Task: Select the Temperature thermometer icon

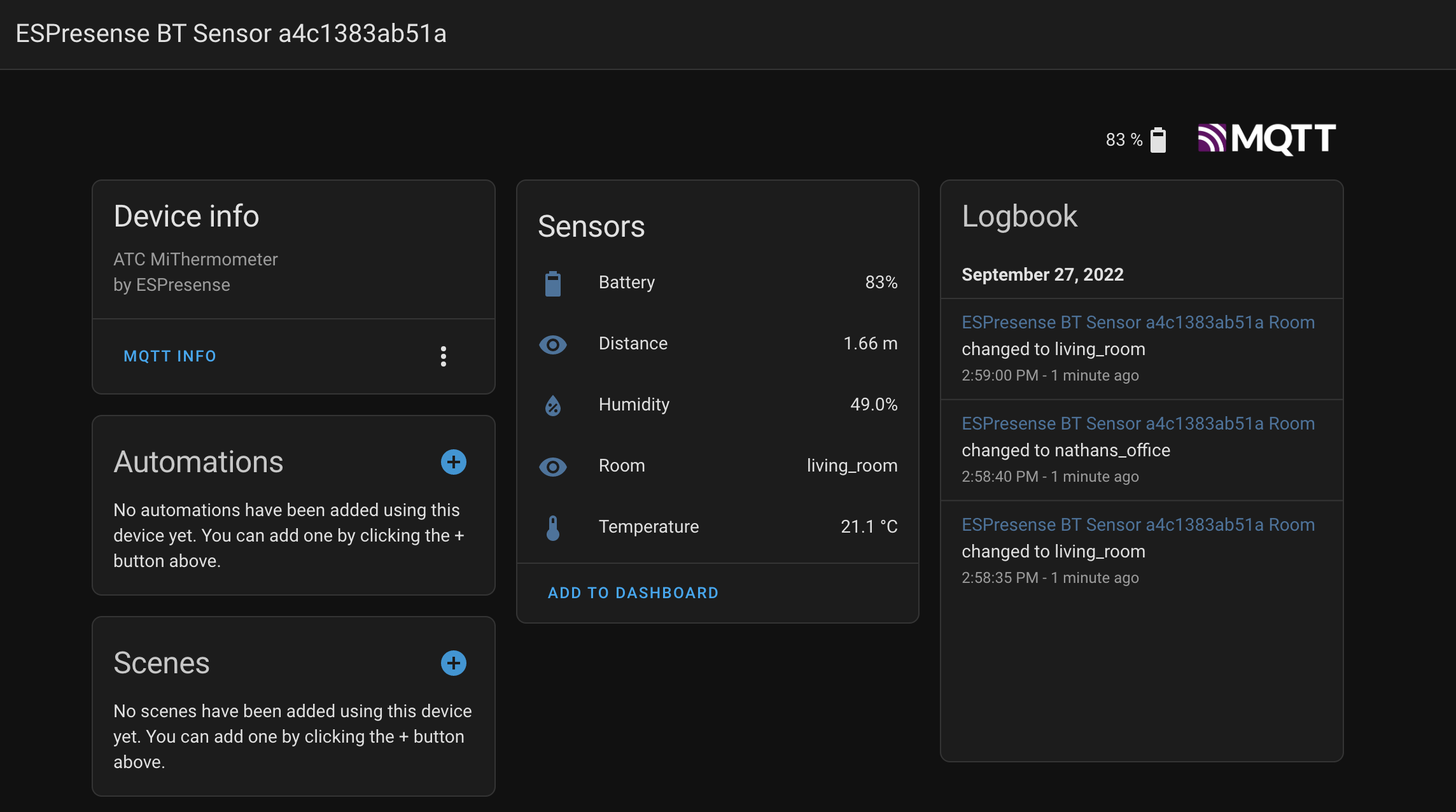Action: click(x=553, y=528)
